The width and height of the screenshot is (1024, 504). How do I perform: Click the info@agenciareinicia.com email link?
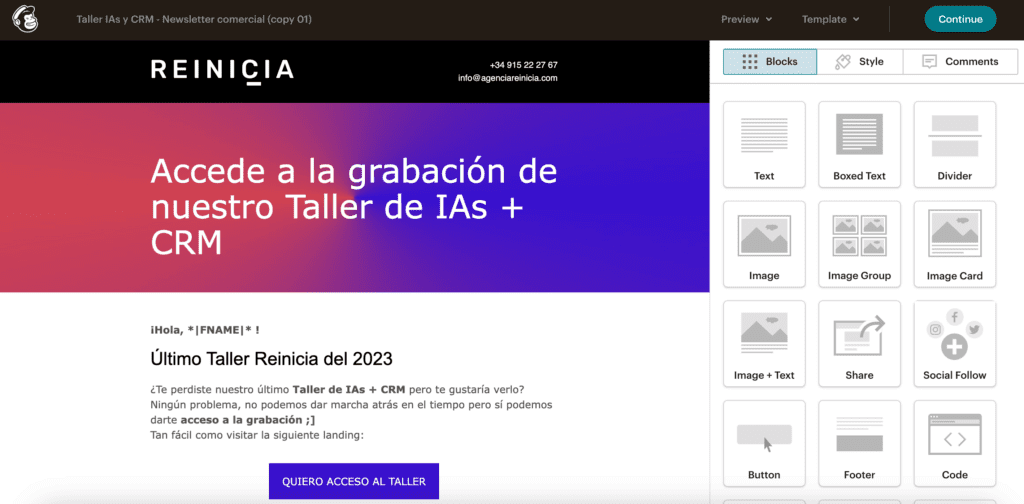507,78
